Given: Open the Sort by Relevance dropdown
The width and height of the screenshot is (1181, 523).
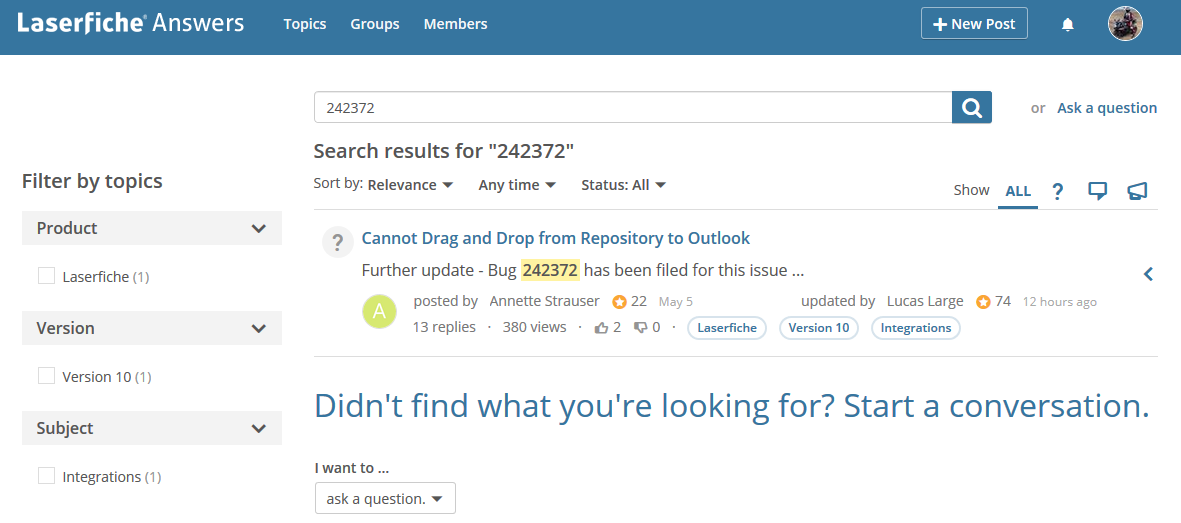Looking at the screenshot, I should click(x=410, y=185).
